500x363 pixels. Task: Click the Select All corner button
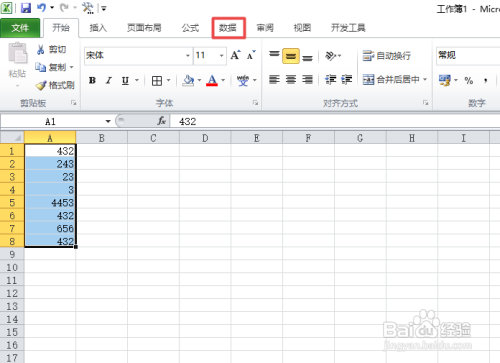tap(12, 137)
